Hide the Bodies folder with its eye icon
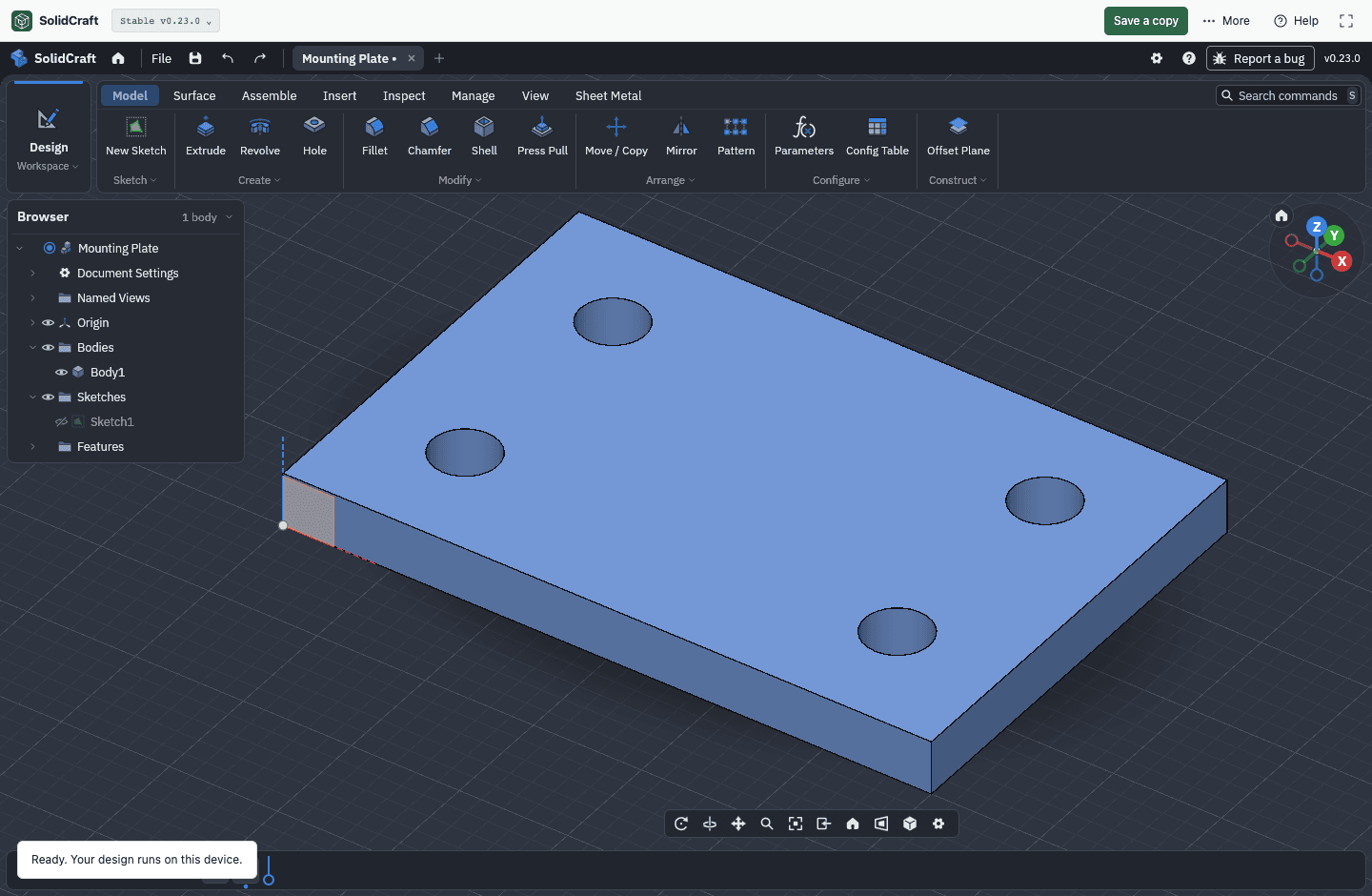 coord(48,348)
